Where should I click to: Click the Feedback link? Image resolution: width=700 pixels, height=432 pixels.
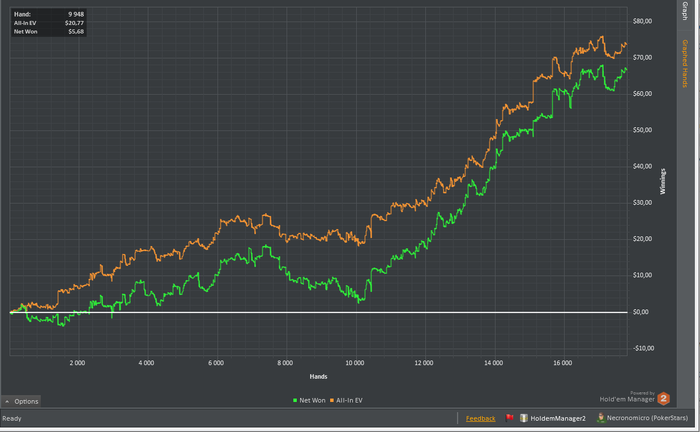pos(480,419)
